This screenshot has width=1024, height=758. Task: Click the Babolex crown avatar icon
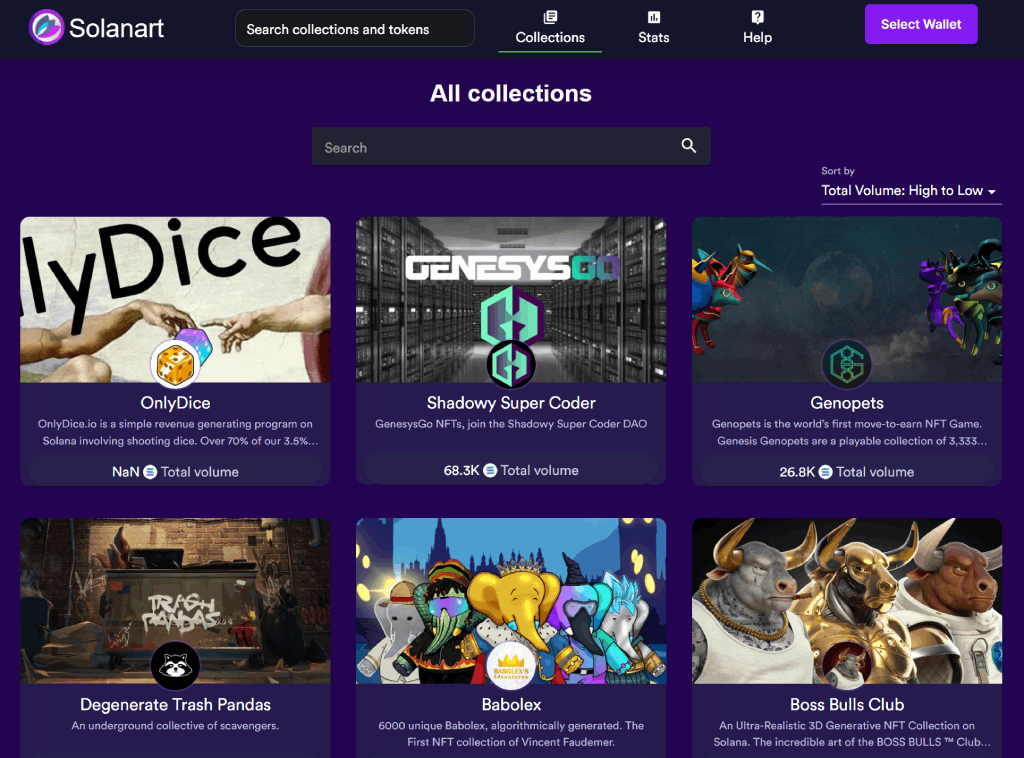coord(511,665)
